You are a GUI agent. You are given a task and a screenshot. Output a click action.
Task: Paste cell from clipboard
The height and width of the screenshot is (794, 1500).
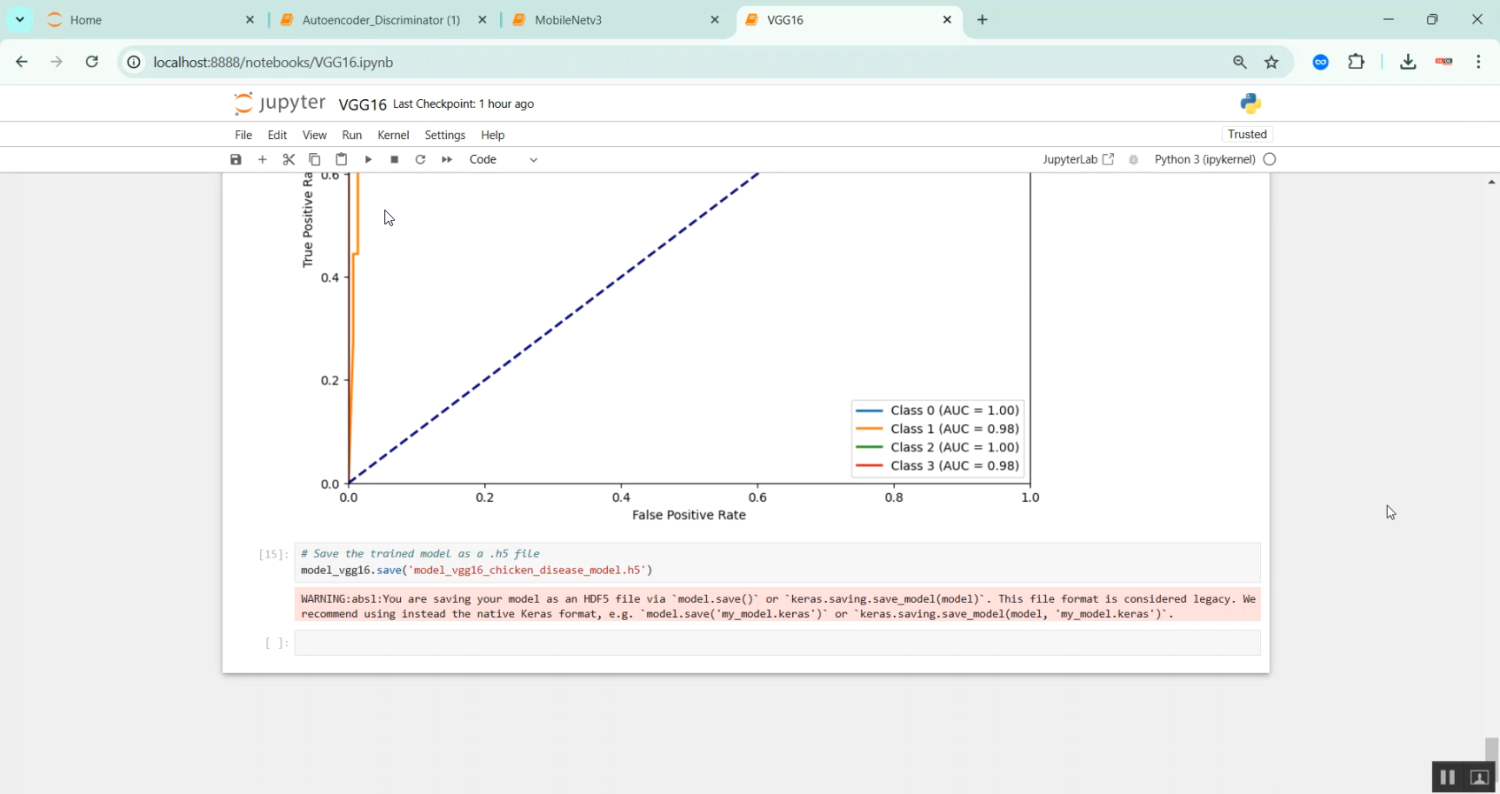click(341, 160)
